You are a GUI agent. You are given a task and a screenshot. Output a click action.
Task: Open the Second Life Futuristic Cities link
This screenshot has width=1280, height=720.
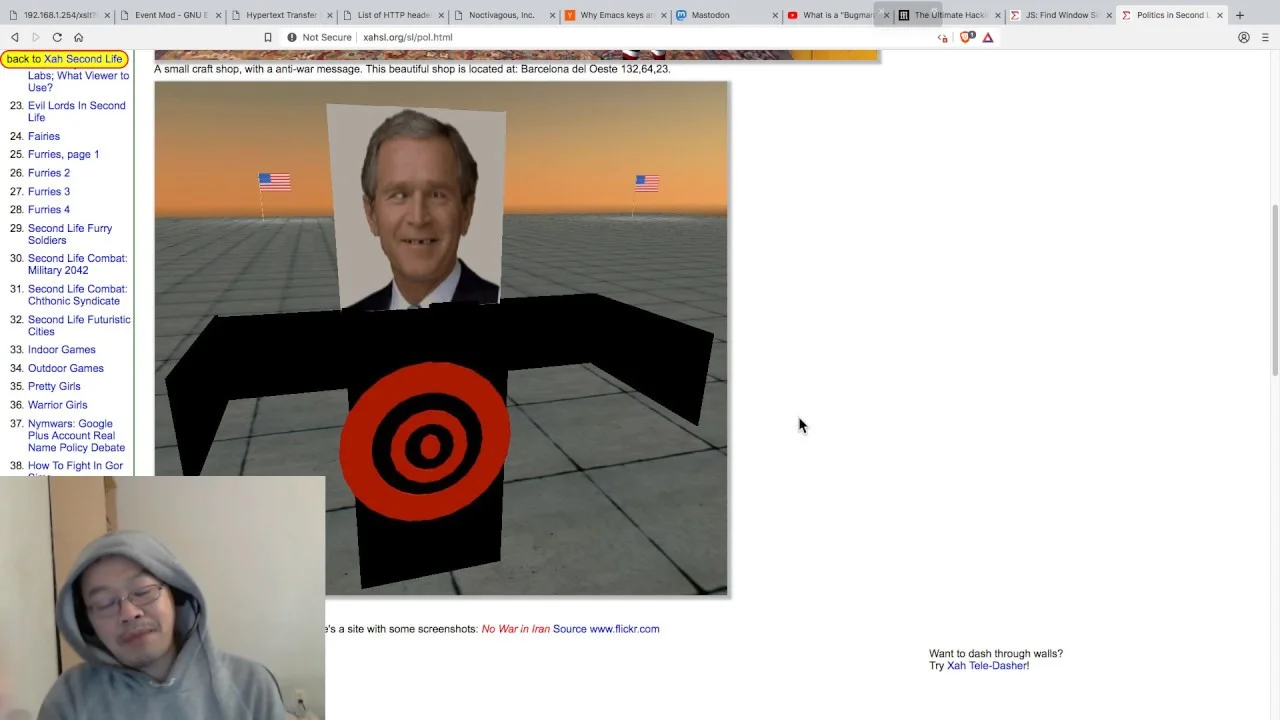coord(79,325)
